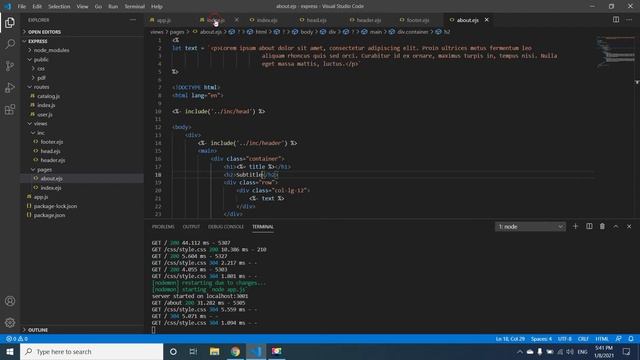The height and width of the screenshot is (360, 640).
Task: Click the split editor right icon
Action: coord(616,20)
